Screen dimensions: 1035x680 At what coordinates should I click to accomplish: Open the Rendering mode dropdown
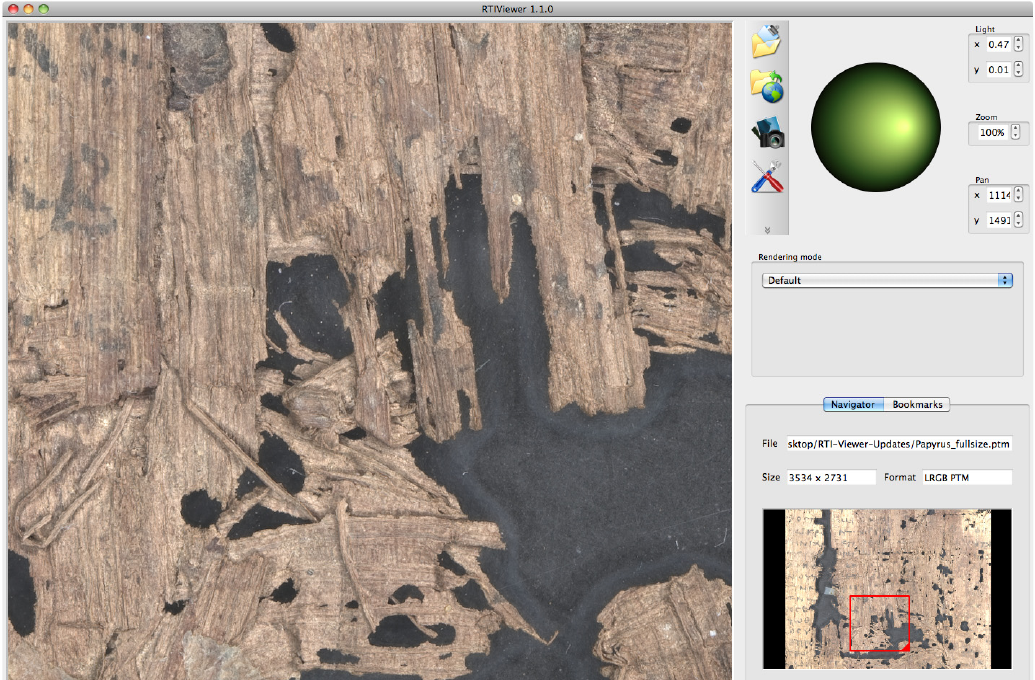pyautogui.click(x=887, y=281)
